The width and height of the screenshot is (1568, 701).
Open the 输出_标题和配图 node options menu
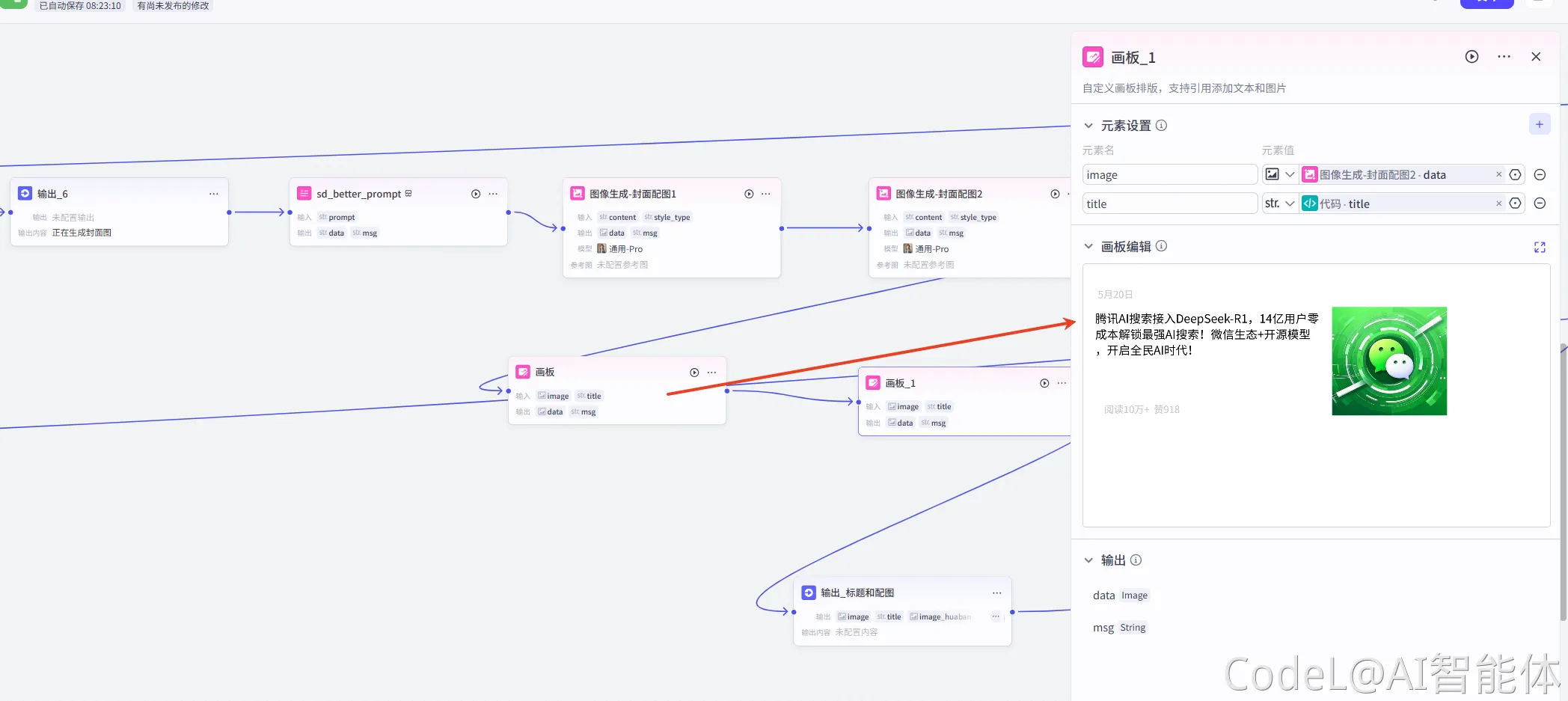(x=996, y=593)
